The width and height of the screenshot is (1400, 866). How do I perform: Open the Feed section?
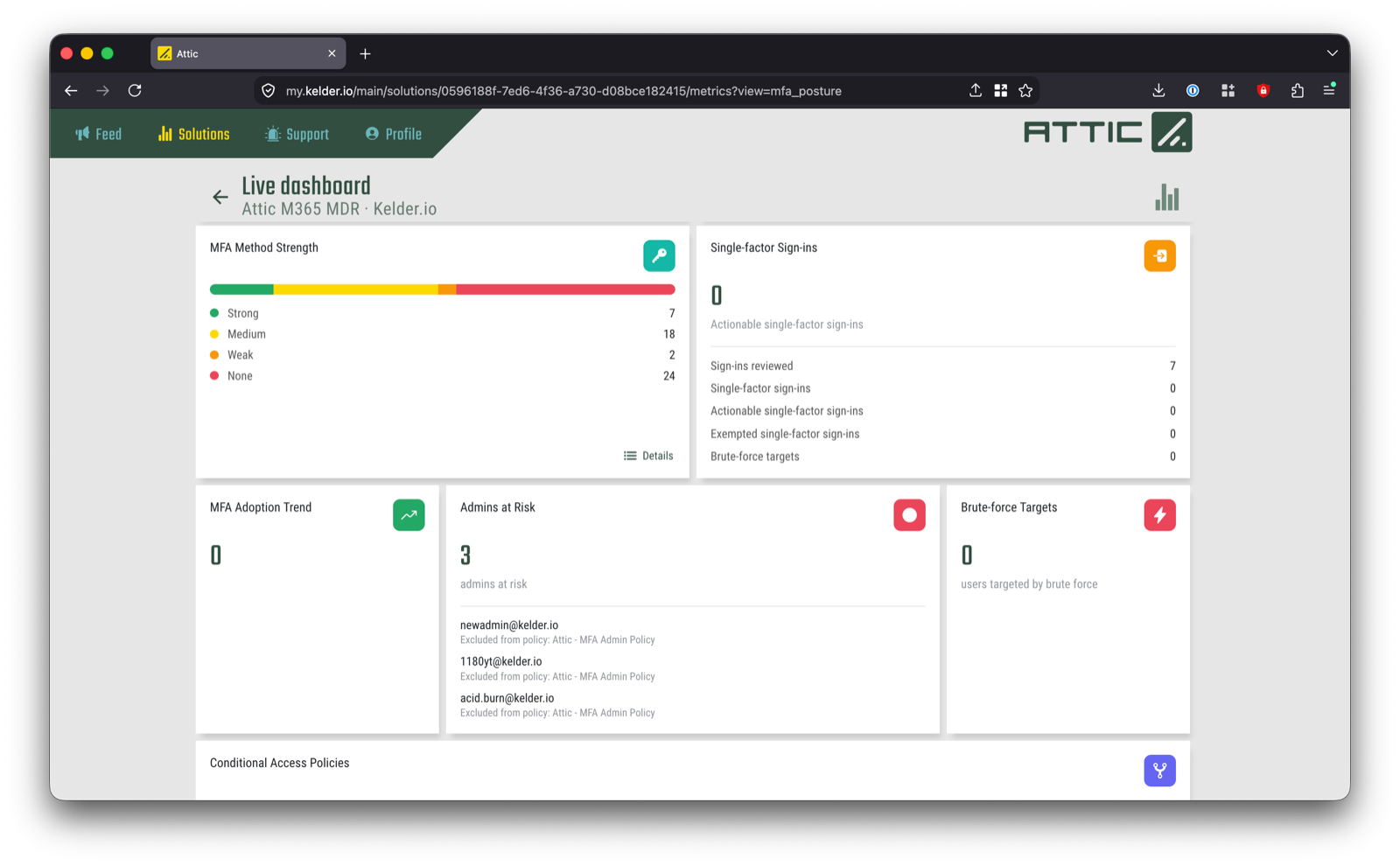pyautogui.click(x=99, y=134)
